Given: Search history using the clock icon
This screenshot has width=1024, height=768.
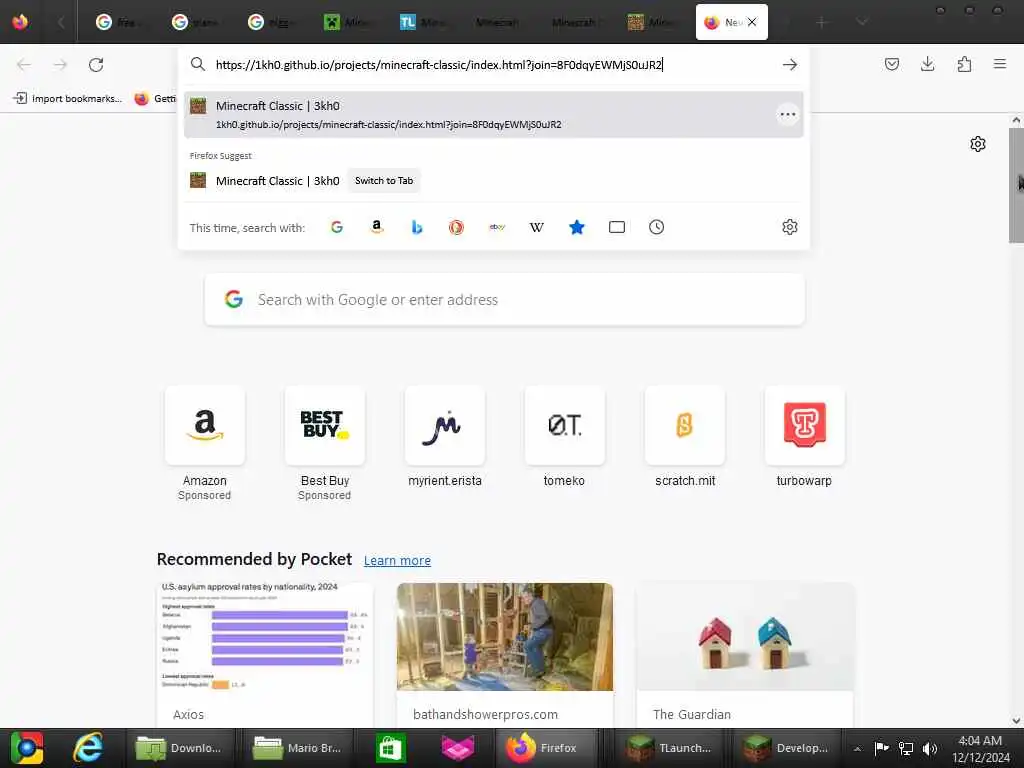Looking at the screenshot, I should 656,227.
